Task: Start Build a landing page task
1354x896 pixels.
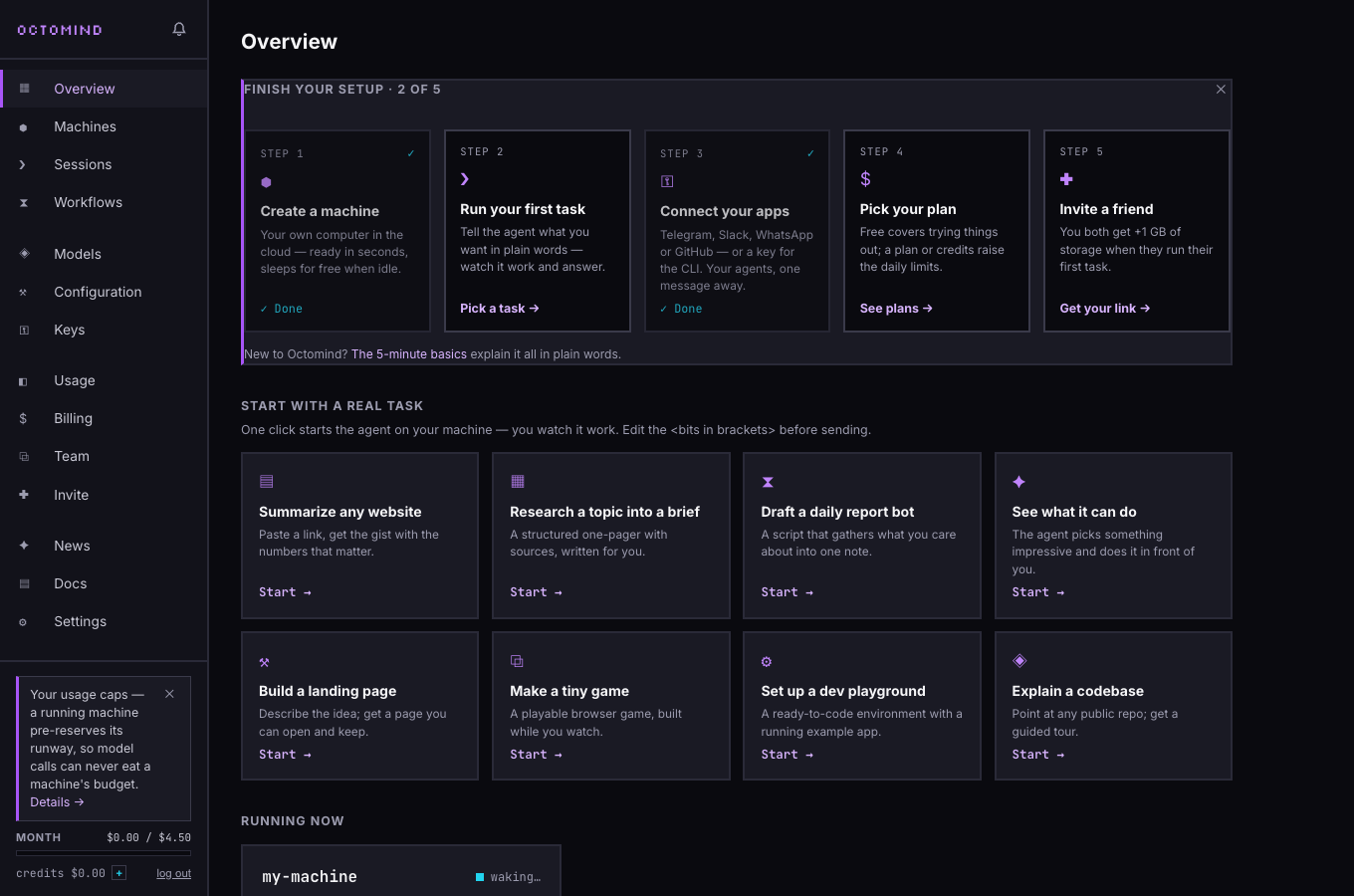Action: click(285, 755)
